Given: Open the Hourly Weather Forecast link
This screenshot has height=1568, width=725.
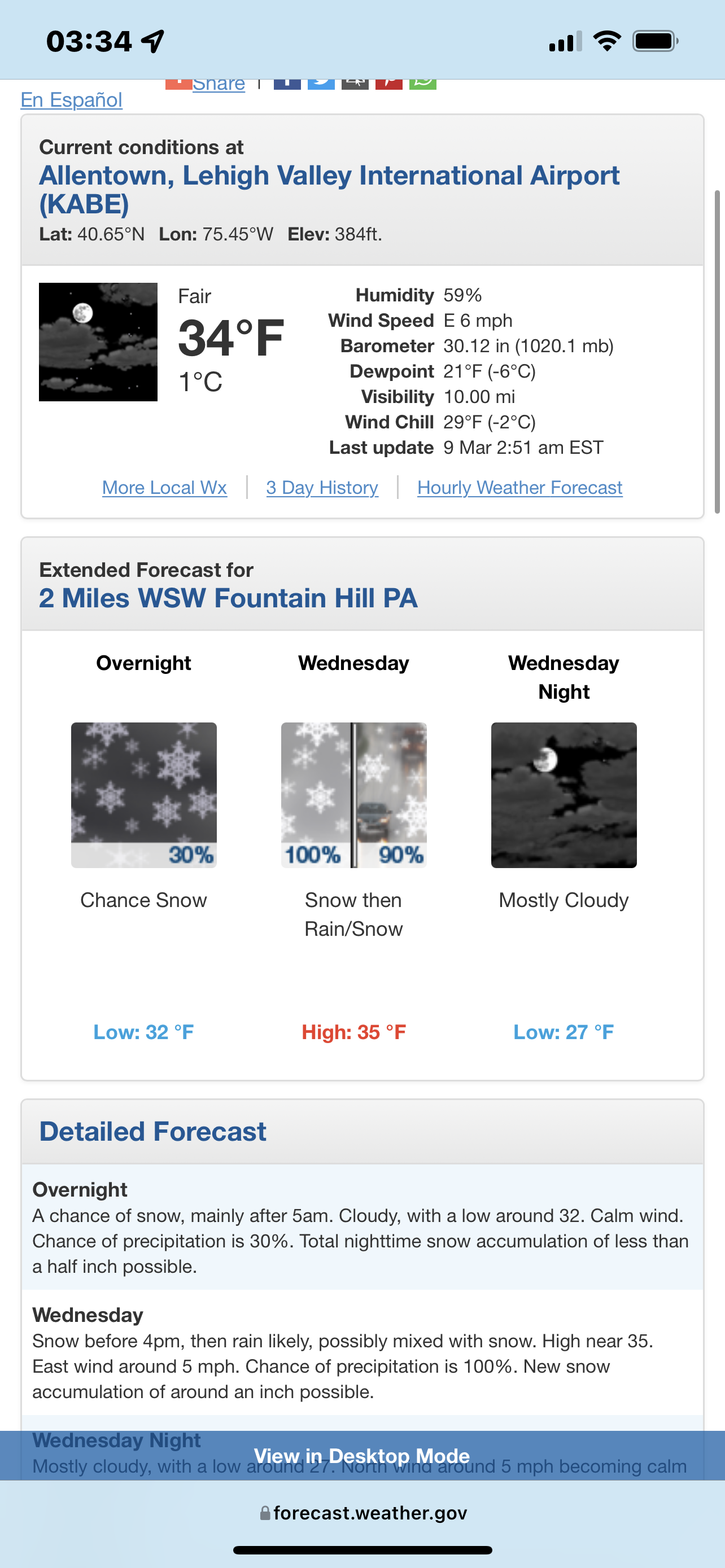Looking at the screenshot, I should tap(520, 488).
